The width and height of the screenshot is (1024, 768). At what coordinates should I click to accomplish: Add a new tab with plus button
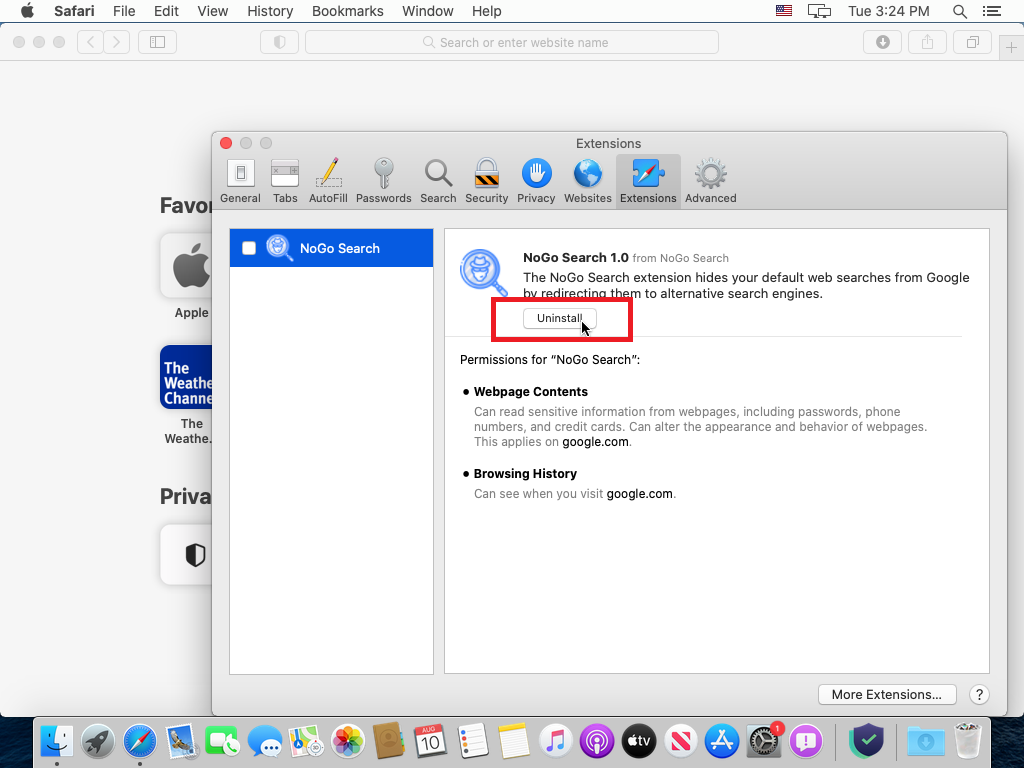(x=1011, y=48)
